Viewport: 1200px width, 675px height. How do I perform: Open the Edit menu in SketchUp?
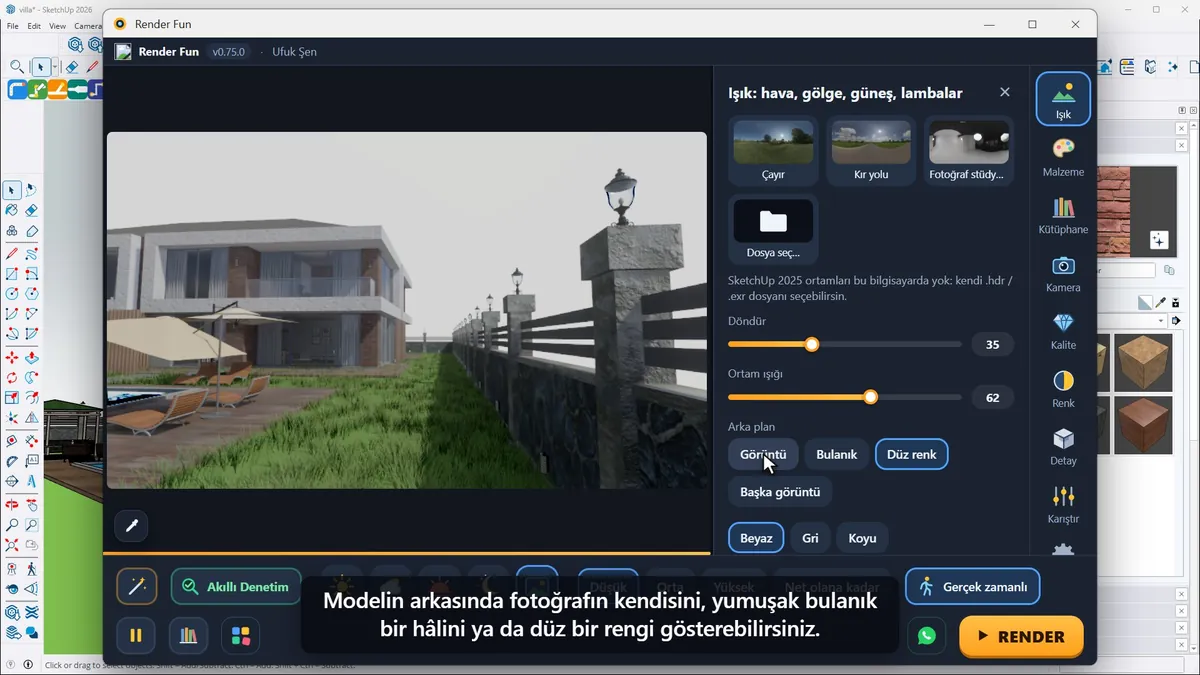(x=34, y=26)
